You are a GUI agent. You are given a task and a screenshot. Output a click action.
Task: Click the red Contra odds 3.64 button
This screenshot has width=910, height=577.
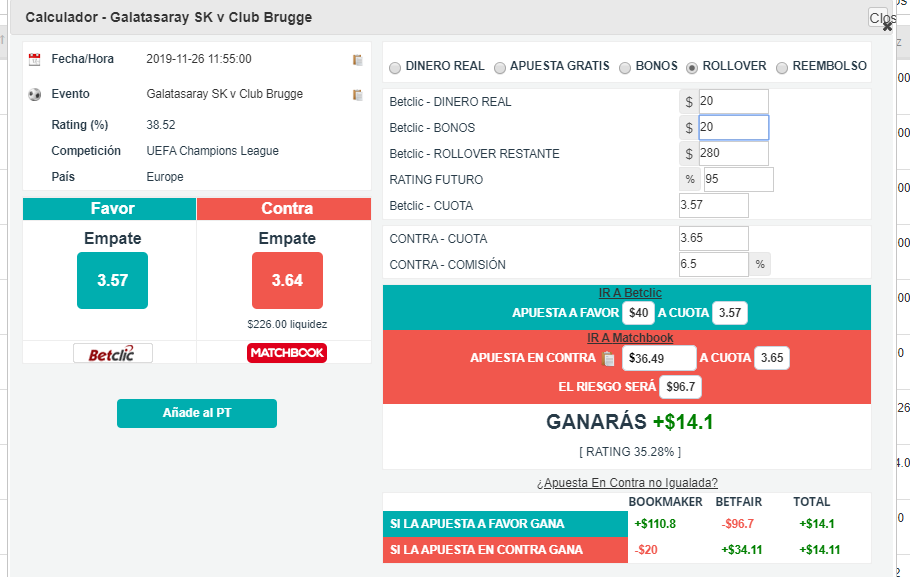(x=287, y=280)
